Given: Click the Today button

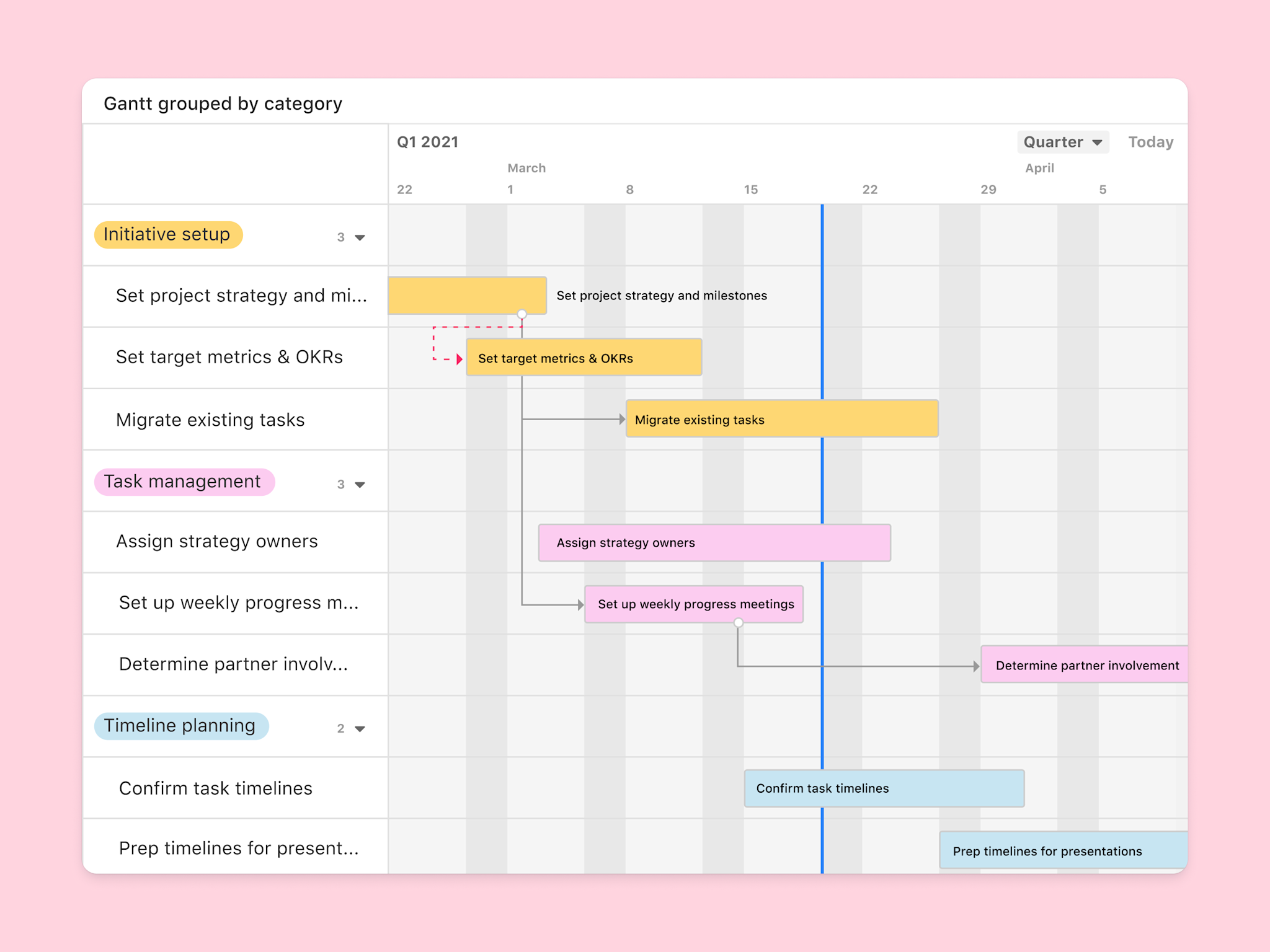Looking at the screenshot, I should (x=1150, y=141).
